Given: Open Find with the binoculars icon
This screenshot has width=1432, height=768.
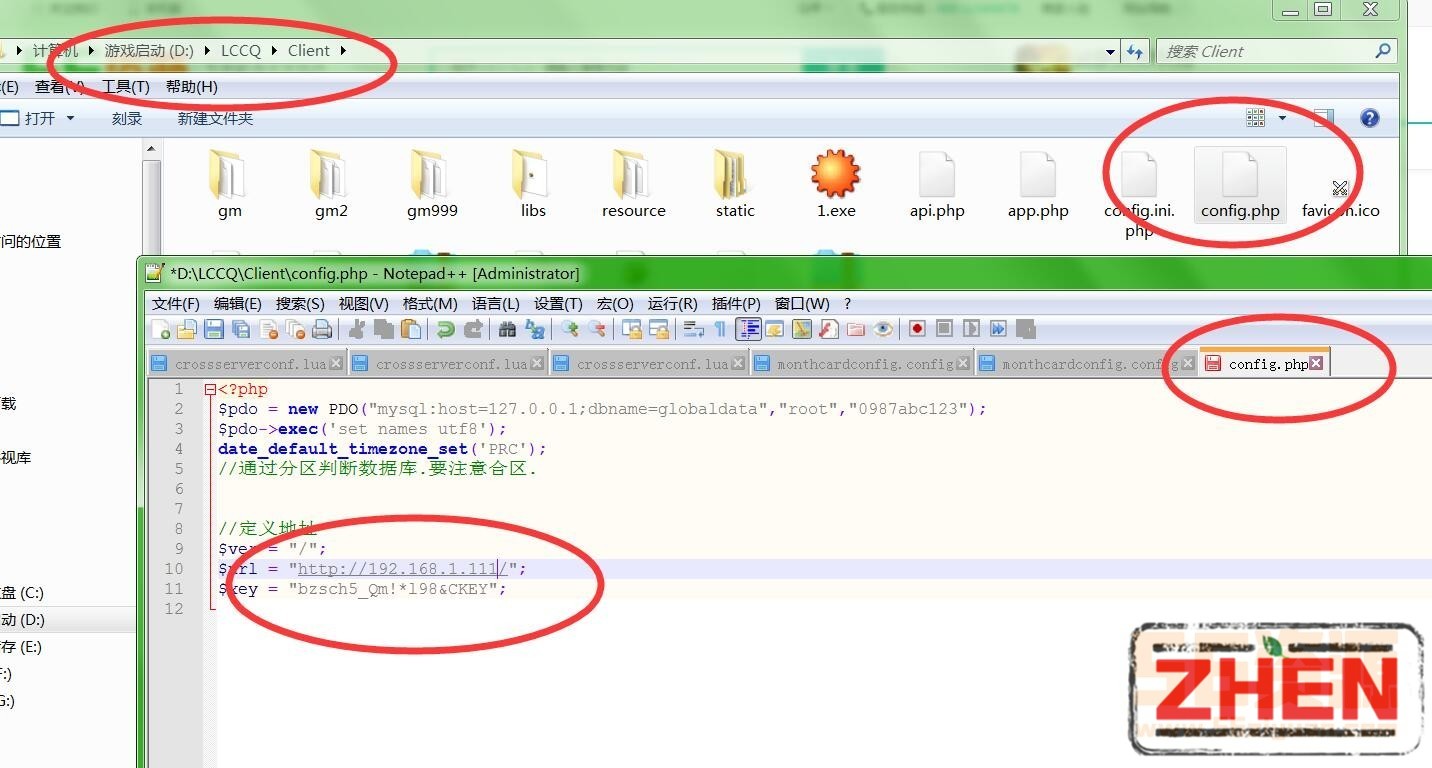Looking at the screenshot, I should tap(507, 329).
